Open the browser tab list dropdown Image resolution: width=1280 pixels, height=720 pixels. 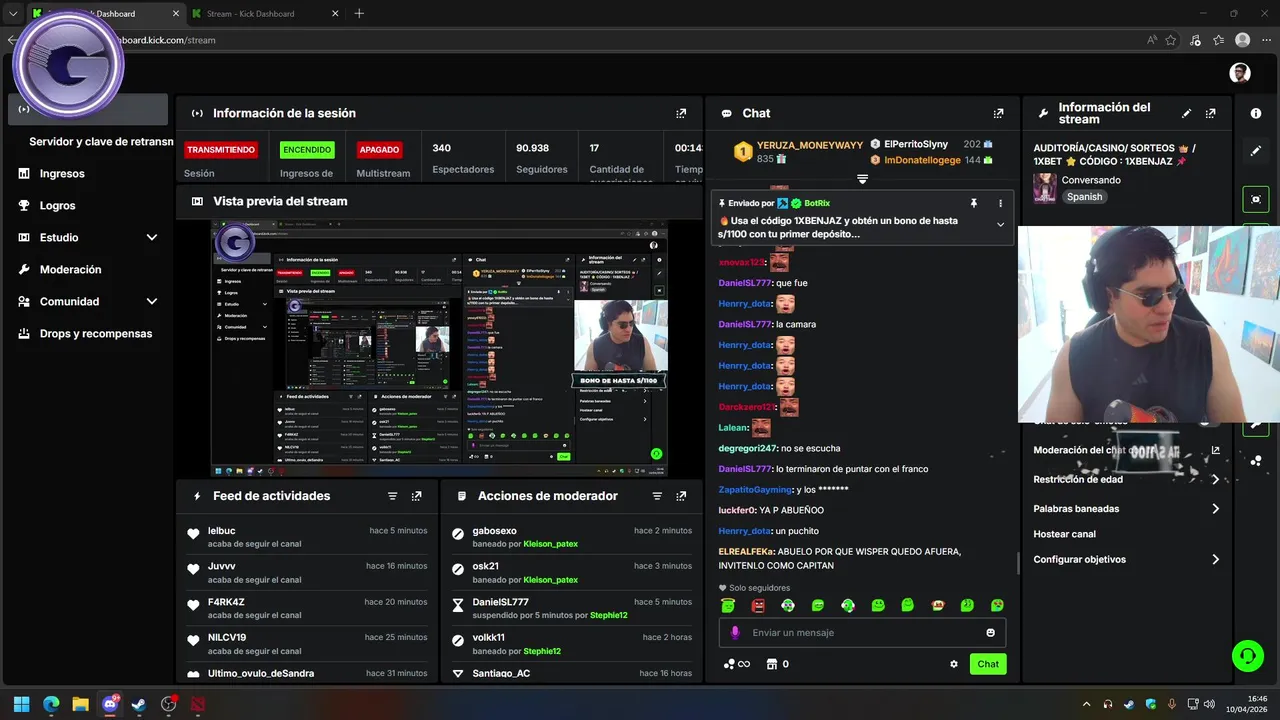pos(13,14)
